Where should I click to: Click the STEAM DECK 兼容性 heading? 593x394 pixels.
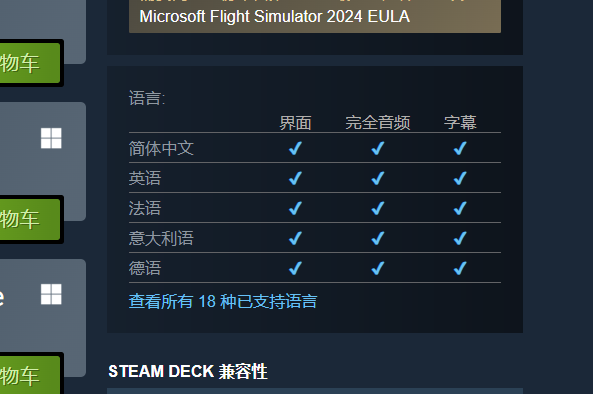pyautogui.click(x=188, y=371)
